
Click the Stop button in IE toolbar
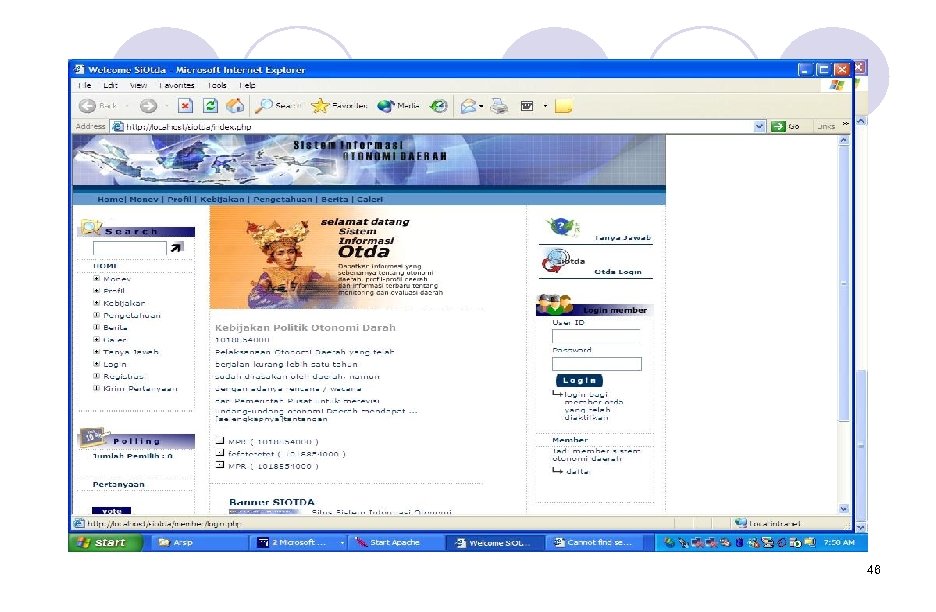186,106
